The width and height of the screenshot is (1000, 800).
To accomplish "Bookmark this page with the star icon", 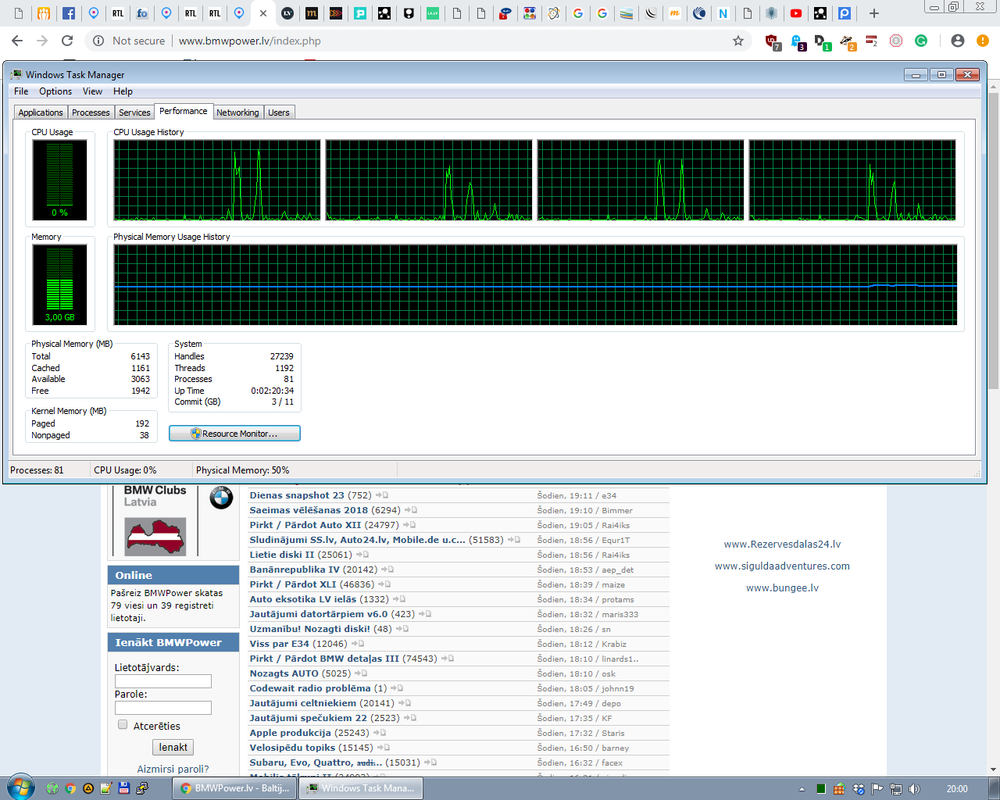I will point(738,41).
